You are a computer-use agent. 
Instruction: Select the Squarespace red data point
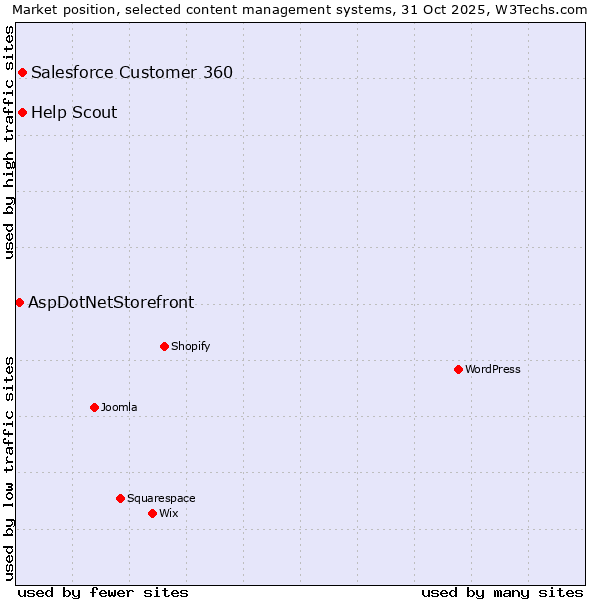(120, 498)
